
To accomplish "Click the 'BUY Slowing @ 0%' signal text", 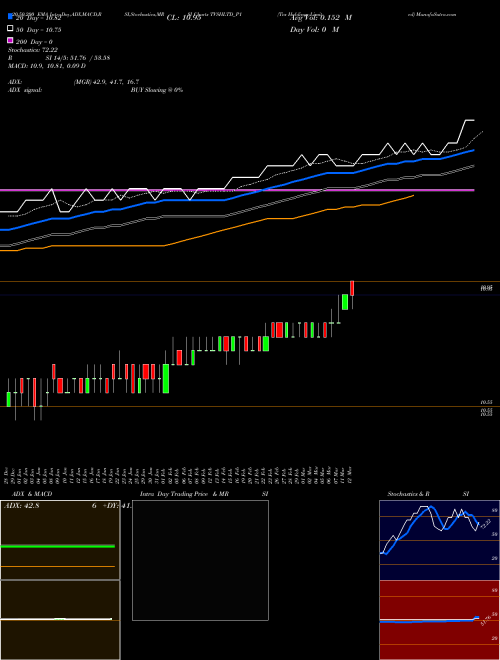I will pos(157,90).
